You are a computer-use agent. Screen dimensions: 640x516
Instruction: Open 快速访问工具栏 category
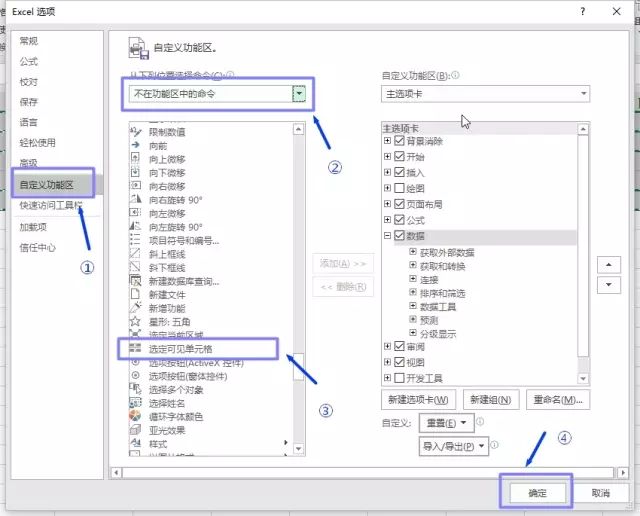51,205
